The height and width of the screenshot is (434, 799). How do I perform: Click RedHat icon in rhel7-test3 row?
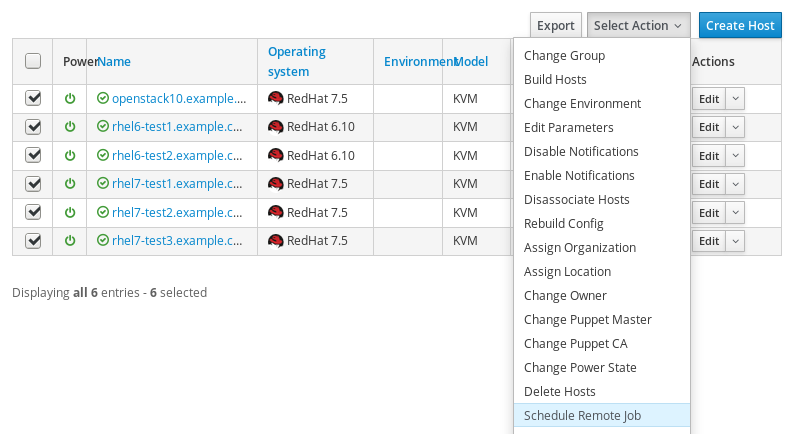(x=276, y=241)
